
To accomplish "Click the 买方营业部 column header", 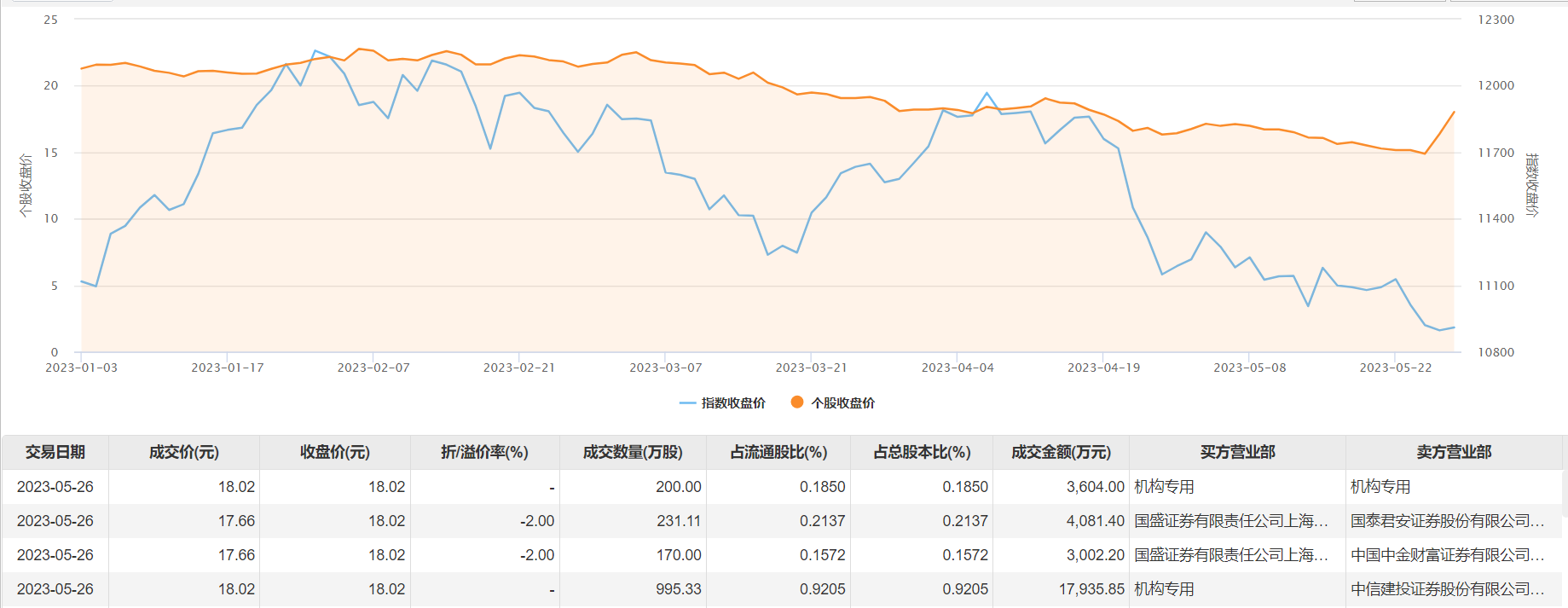I will [1237, 452].
